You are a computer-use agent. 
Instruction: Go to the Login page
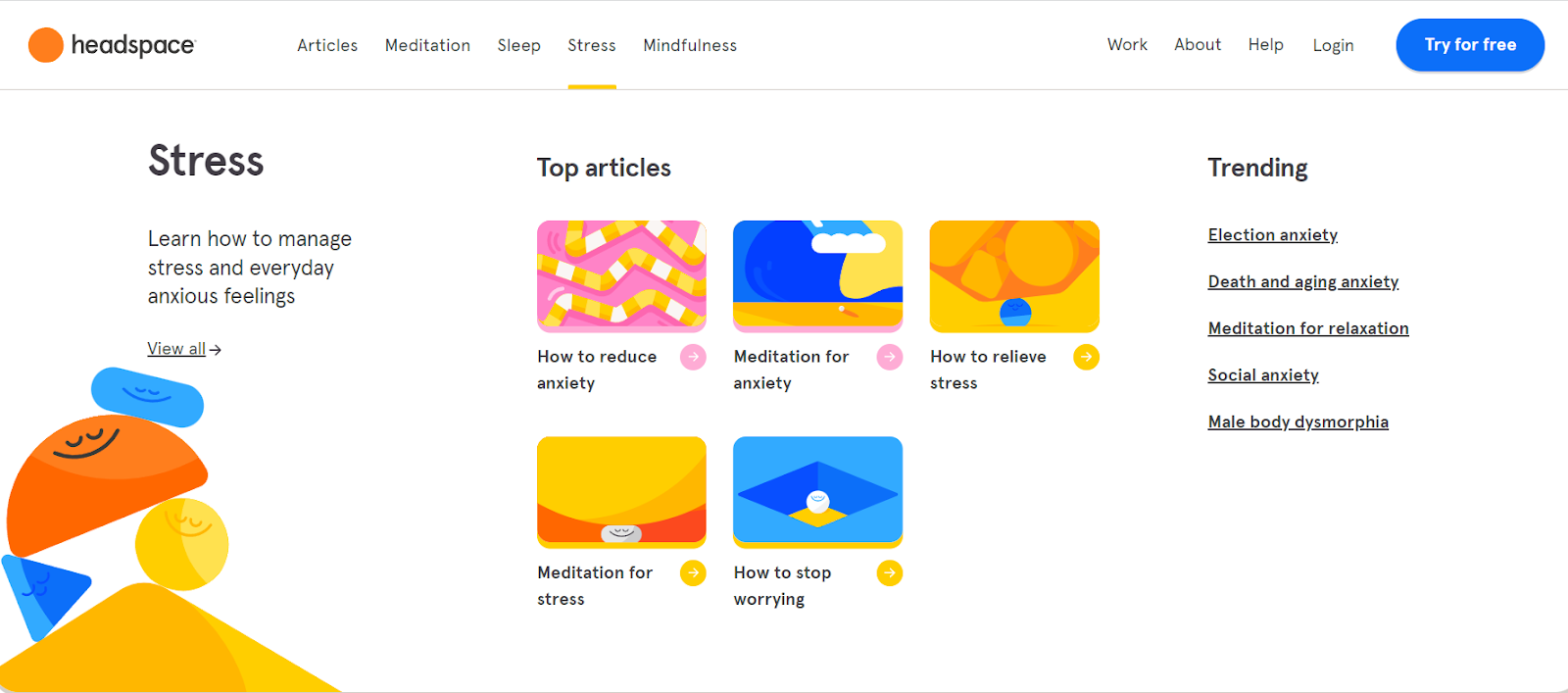click(1333, 45)
